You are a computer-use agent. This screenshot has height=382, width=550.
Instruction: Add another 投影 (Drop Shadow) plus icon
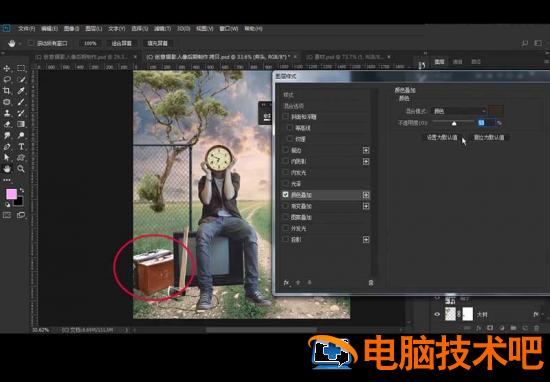tap(366, 240)
